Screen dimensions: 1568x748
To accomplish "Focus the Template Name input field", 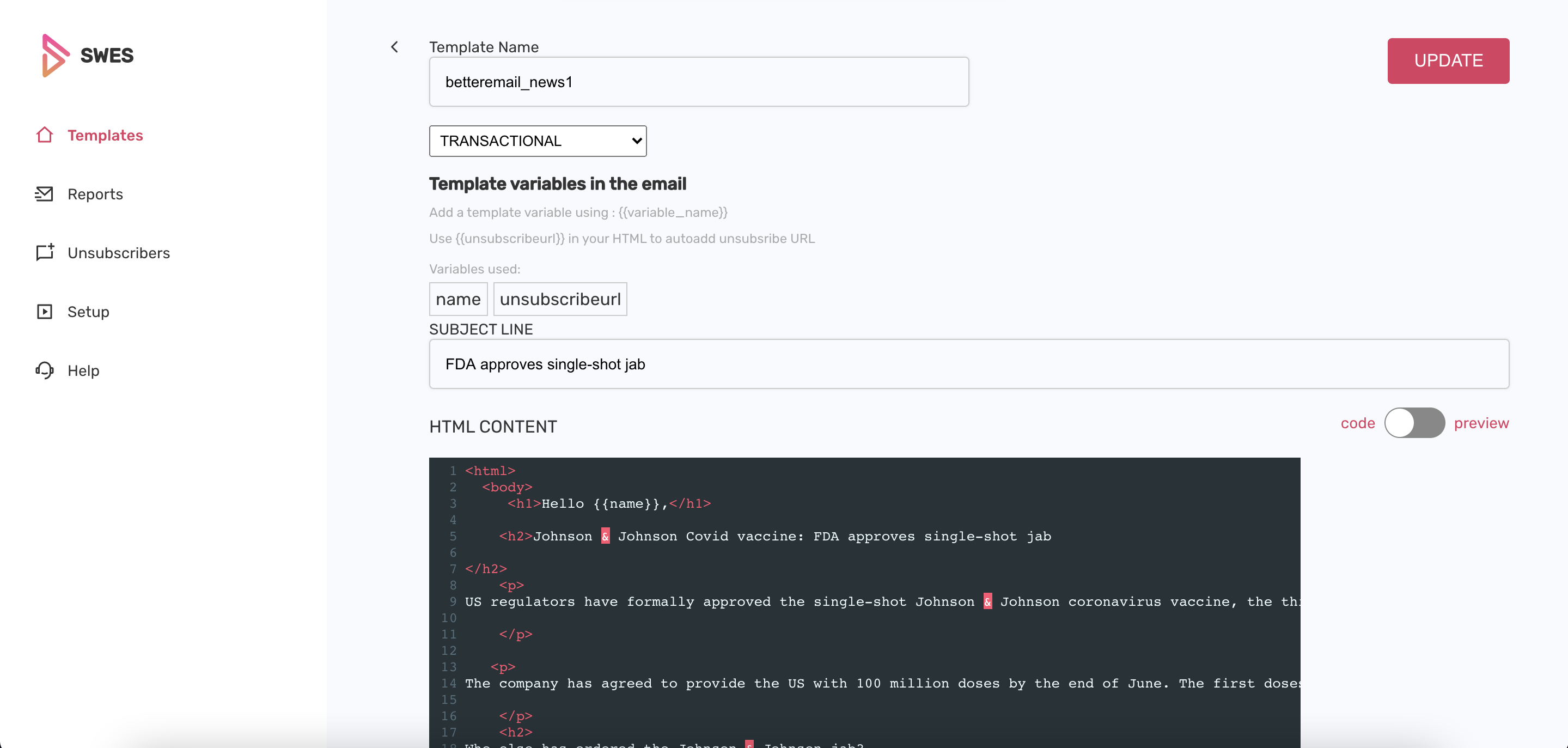I will (x=698, y=82).
